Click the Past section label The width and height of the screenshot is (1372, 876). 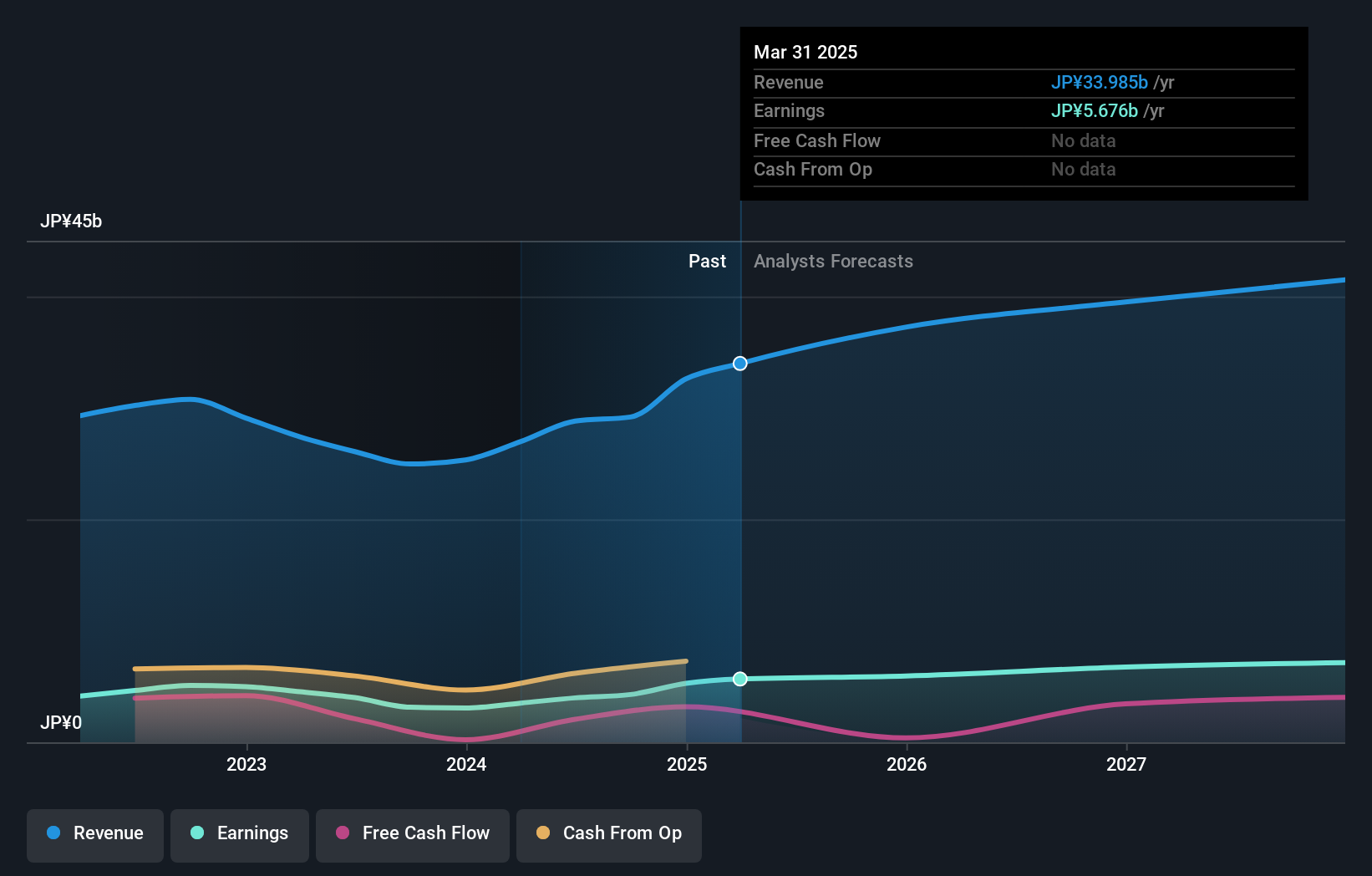(707, 262)
